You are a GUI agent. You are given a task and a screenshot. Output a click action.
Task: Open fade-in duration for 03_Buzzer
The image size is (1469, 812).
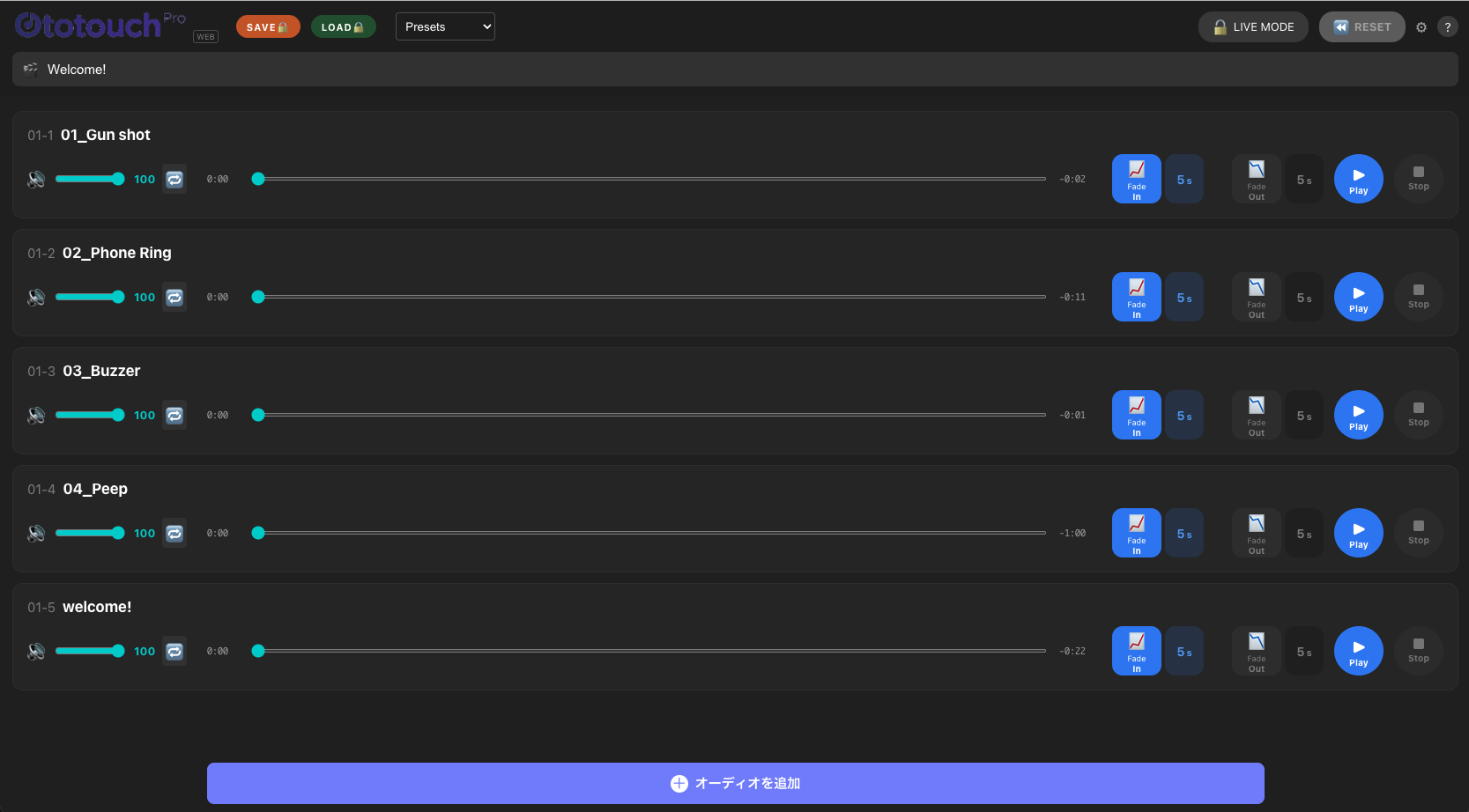[1184, 415]
